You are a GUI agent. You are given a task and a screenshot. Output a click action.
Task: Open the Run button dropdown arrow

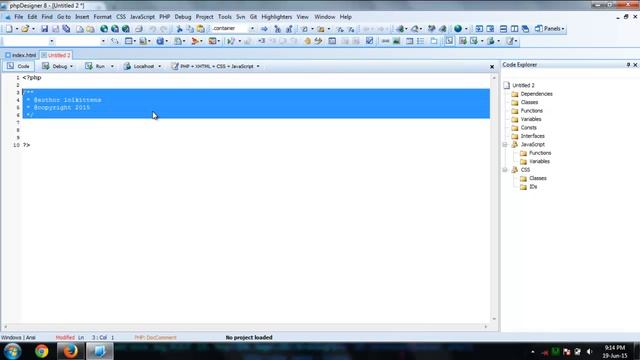112,66
